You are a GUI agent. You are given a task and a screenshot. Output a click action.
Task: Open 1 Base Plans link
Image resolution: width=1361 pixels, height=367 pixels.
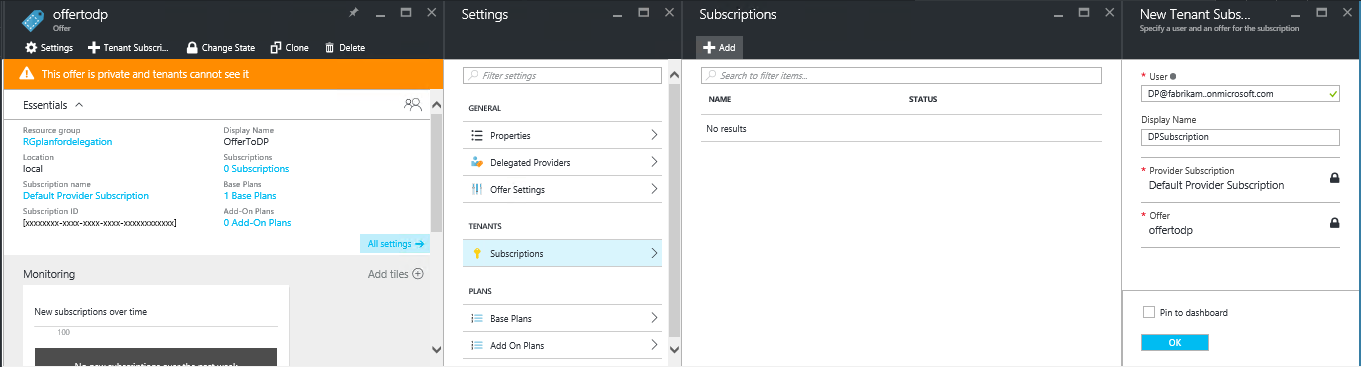click(250, 195)
